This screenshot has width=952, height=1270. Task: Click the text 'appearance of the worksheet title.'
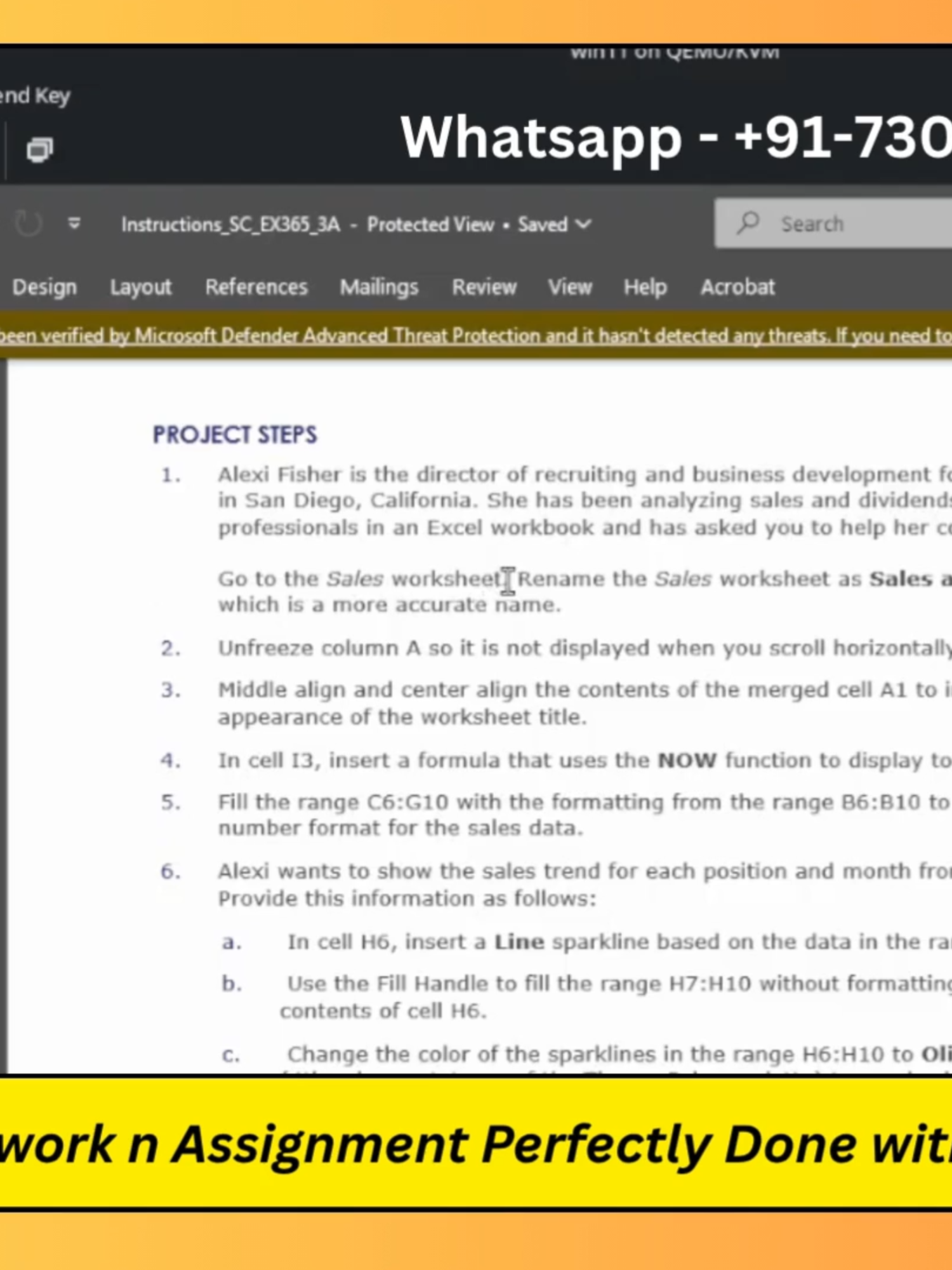[x=402, y=717]
